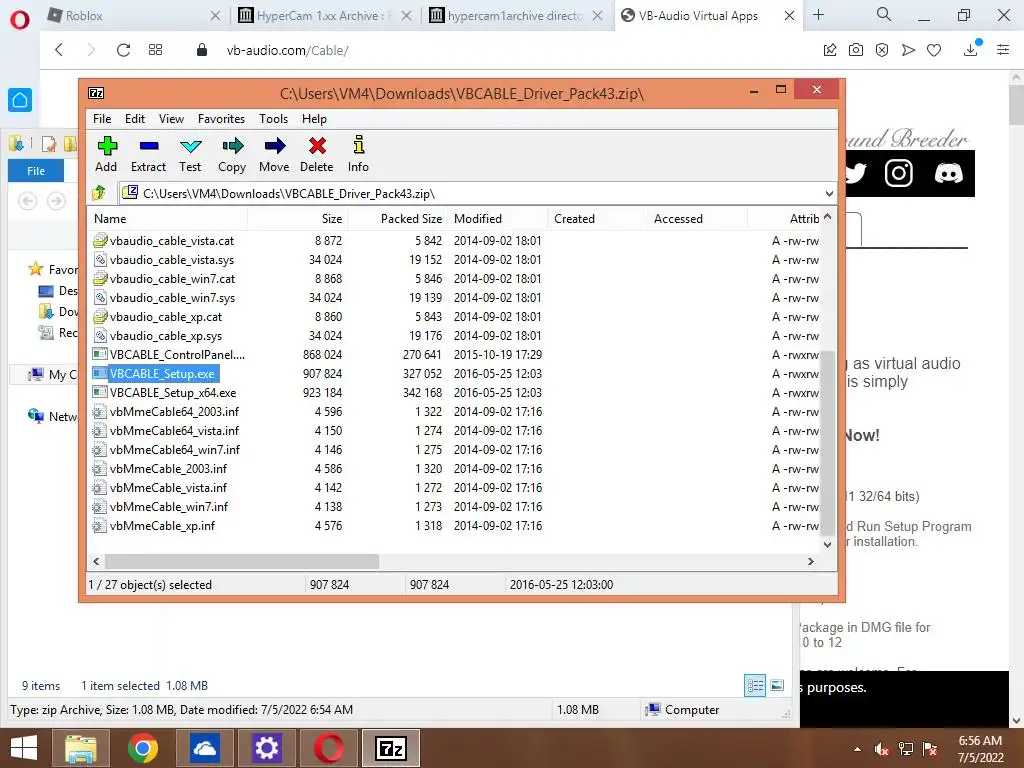The width and height of the screenshot is (1024, 768).
Task: Open the Tools menu in 7-Zip
Action: 274,119
